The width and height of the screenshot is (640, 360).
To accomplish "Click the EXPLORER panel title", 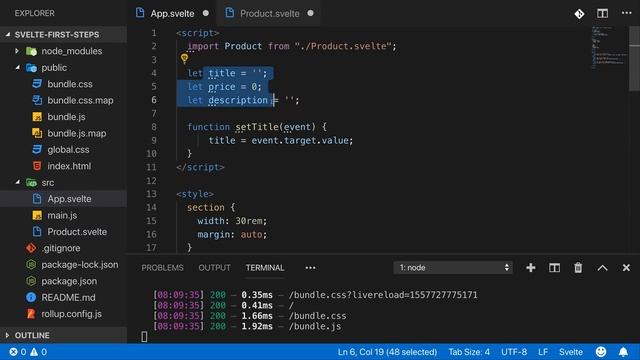I will [x=35, y=13].
